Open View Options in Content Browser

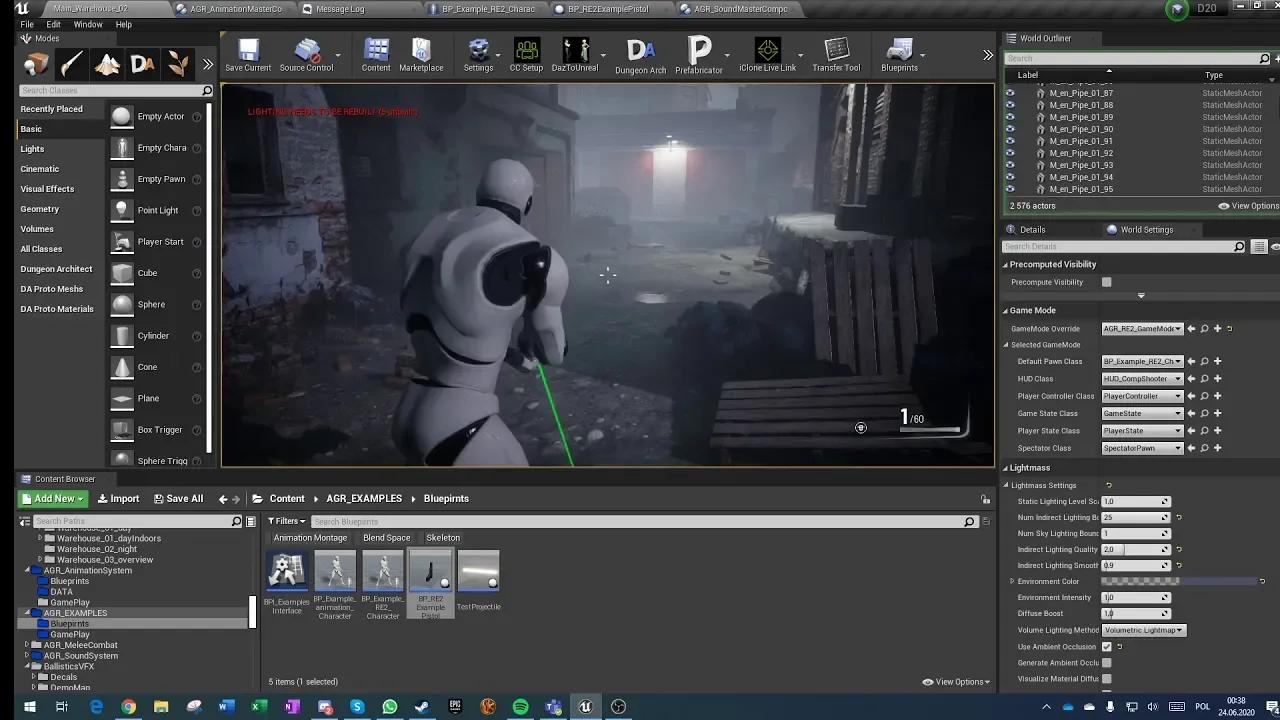click(953, 681)
